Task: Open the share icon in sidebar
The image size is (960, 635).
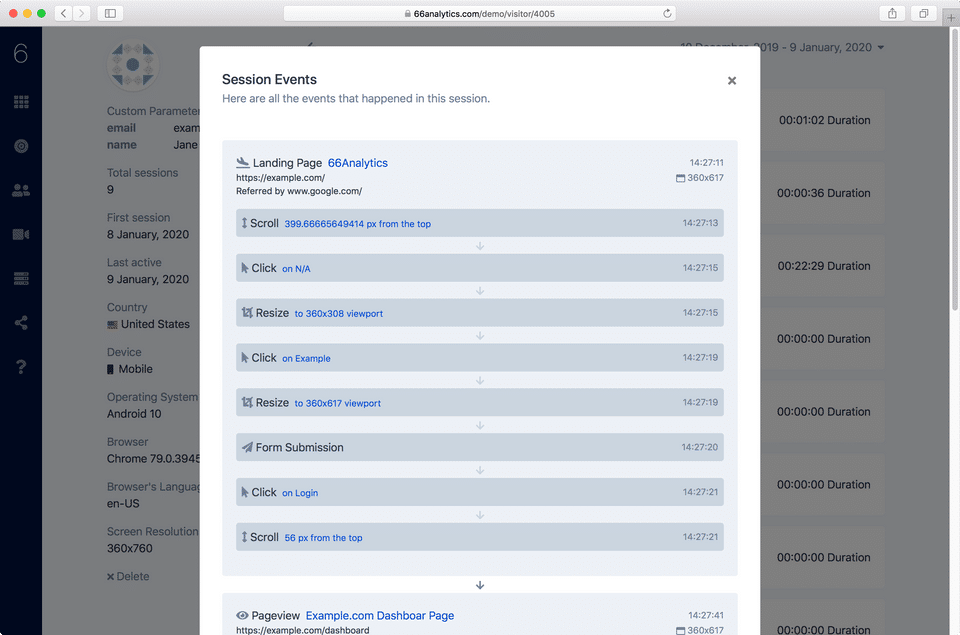Action: [x=21, y=323]
